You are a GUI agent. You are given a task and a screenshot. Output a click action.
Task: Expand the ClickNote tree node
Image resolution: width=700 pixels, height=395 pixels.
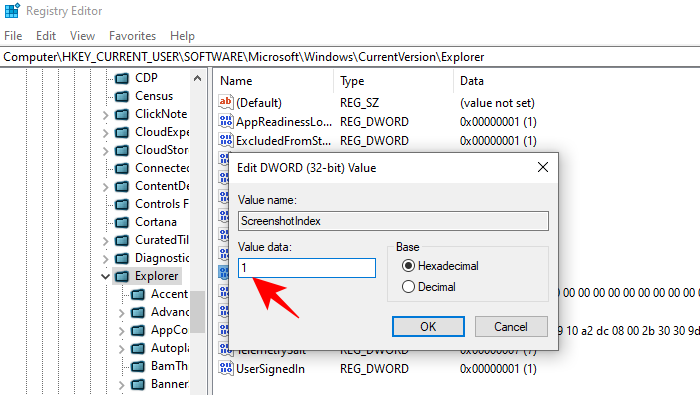click(105, 115)
